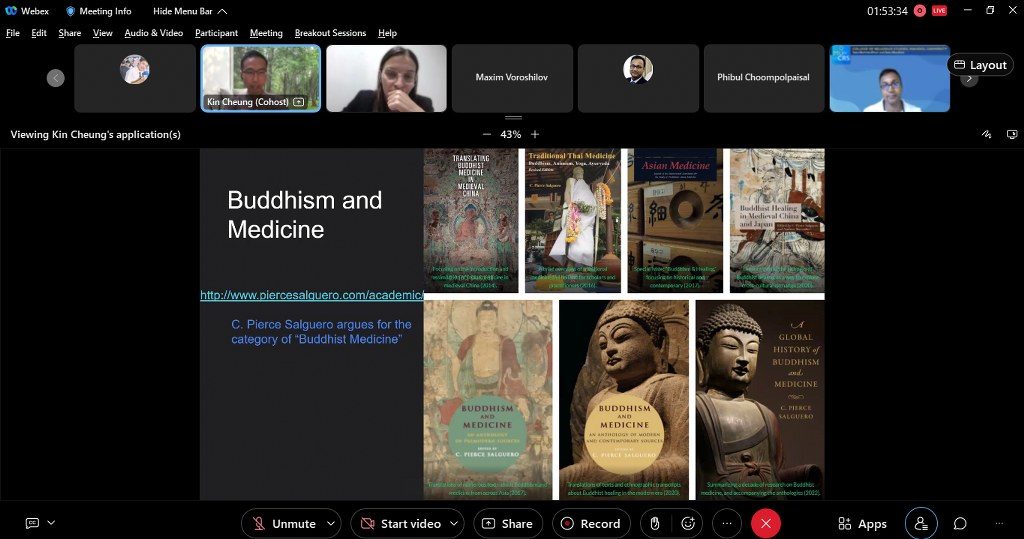The width and height of the screenshot is (1024, 539).
Task: Go to previous participant thumbnails
Action: click(x=56, y=78)
